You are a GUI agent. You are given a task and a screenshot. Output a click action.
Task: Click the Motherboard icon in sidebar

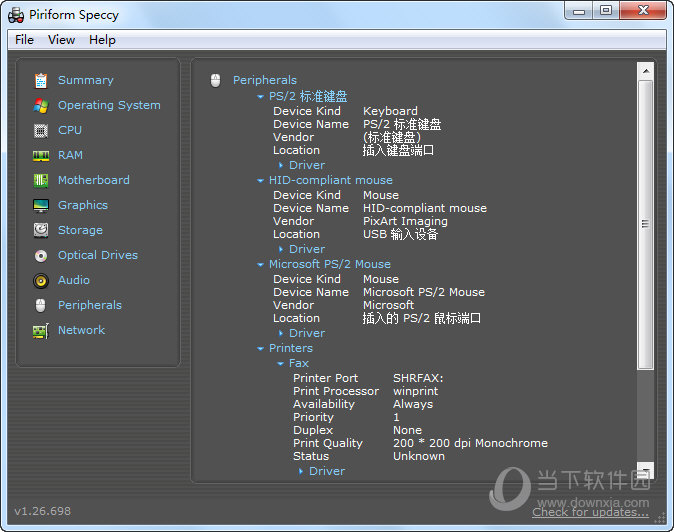tap(41, 180)
